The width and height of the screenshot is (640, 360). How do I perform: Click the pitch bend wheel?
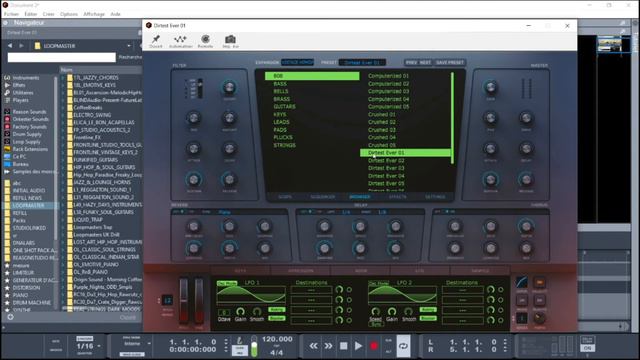point(184,301)
